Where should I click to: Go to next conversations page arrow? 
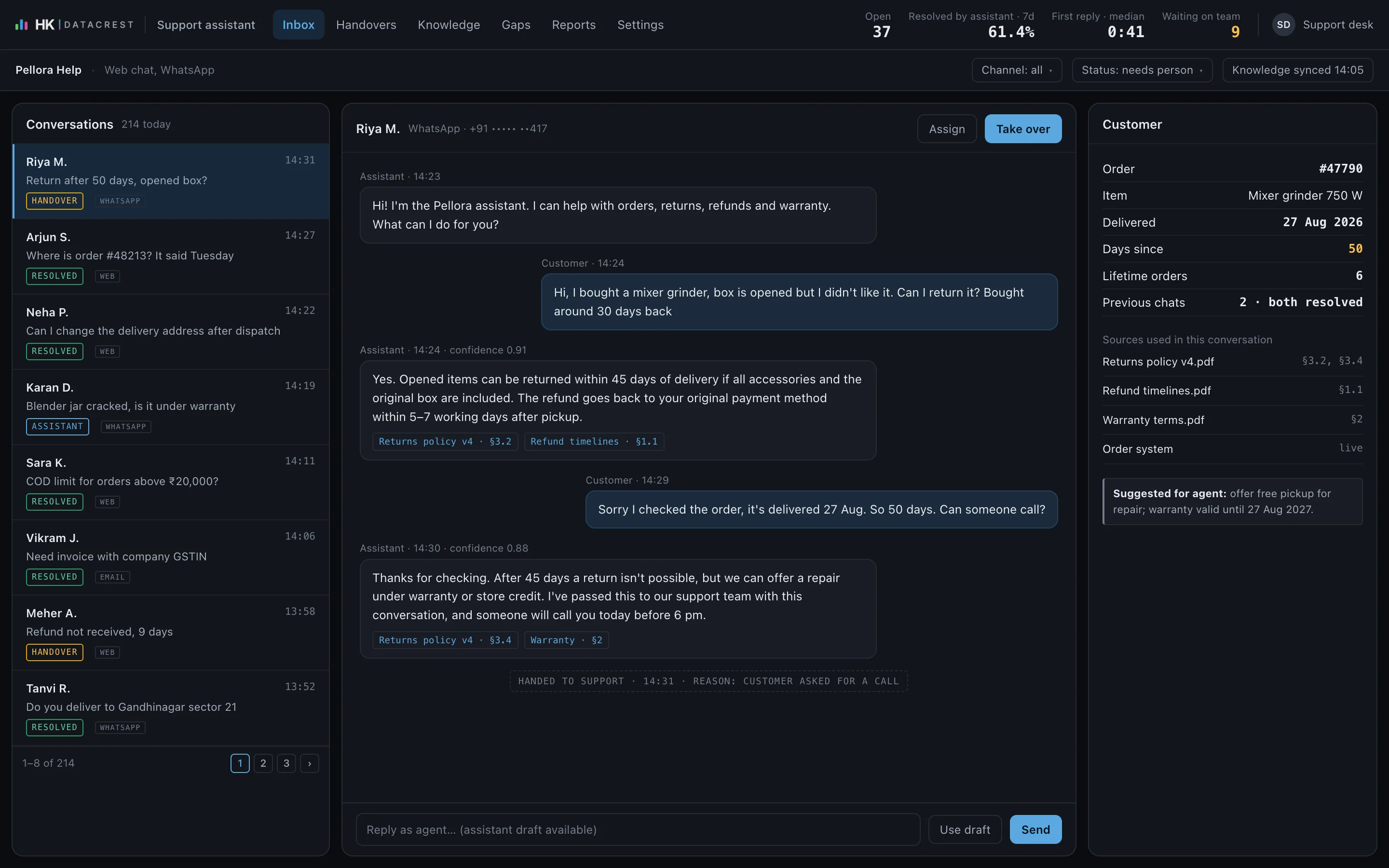pos(309,763)
